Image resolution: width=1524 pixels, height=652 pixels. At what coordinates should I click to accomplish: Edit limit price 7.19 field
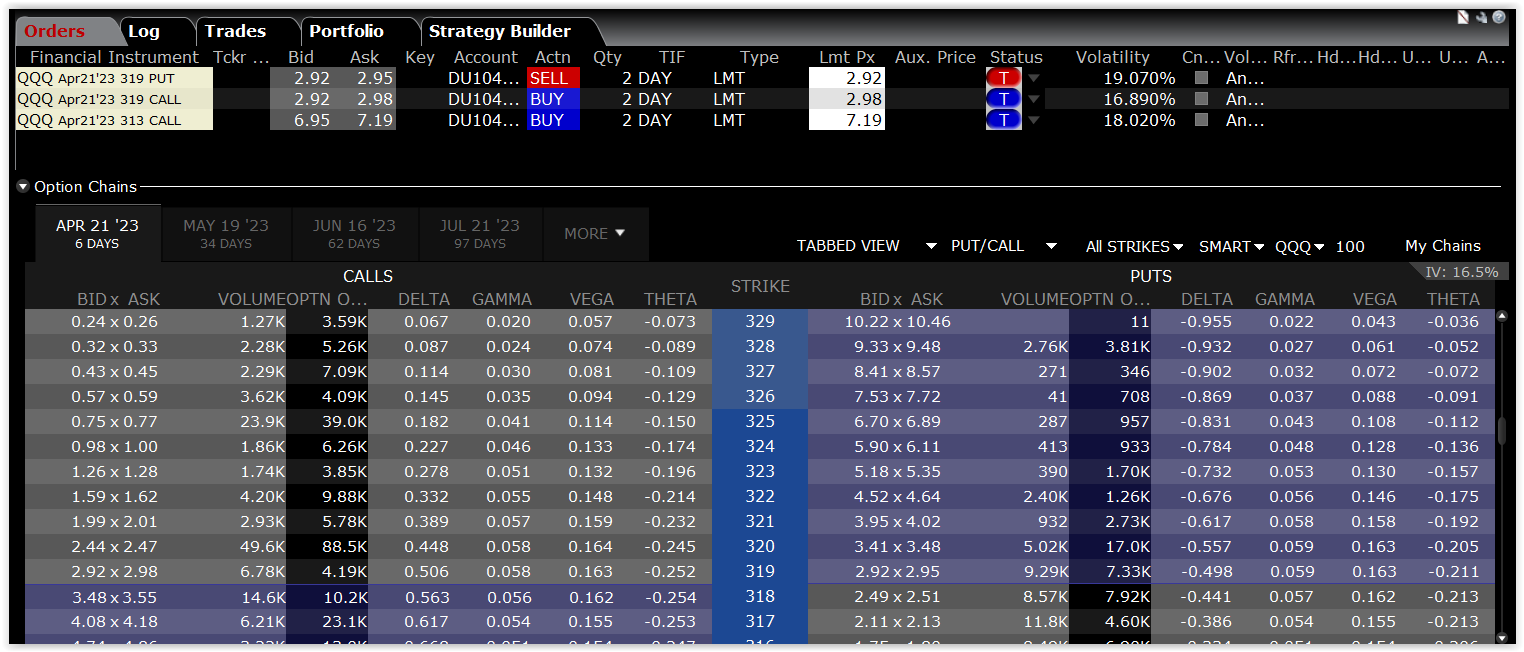(x=847, y=120)
